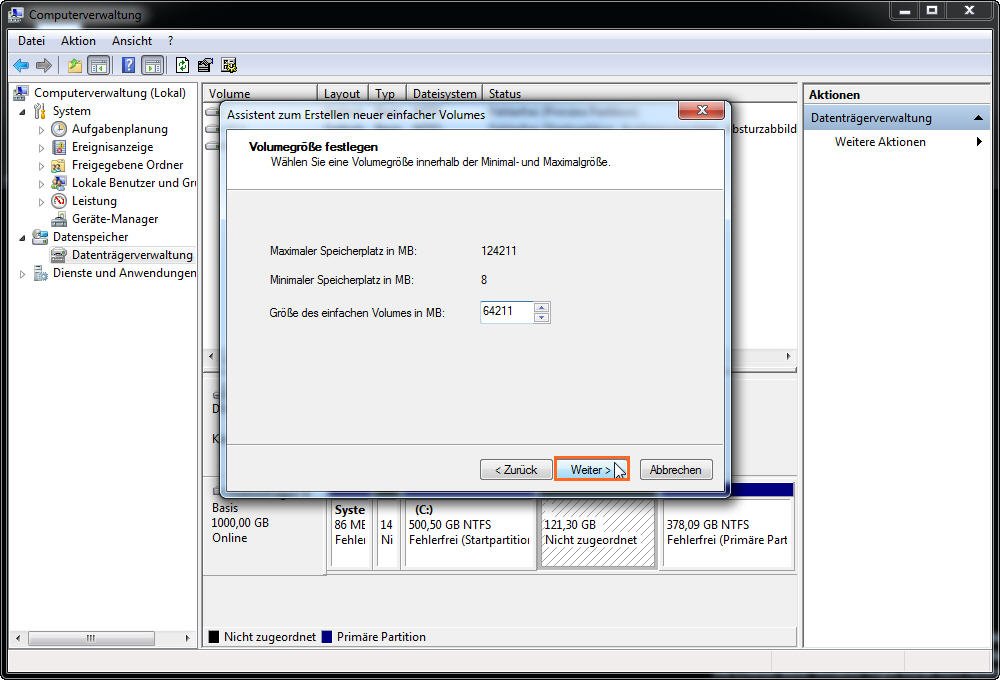This screenshot has width=1000, height=680.
Task: Decrease volume size with spinner down arrow
Action: 541,317
